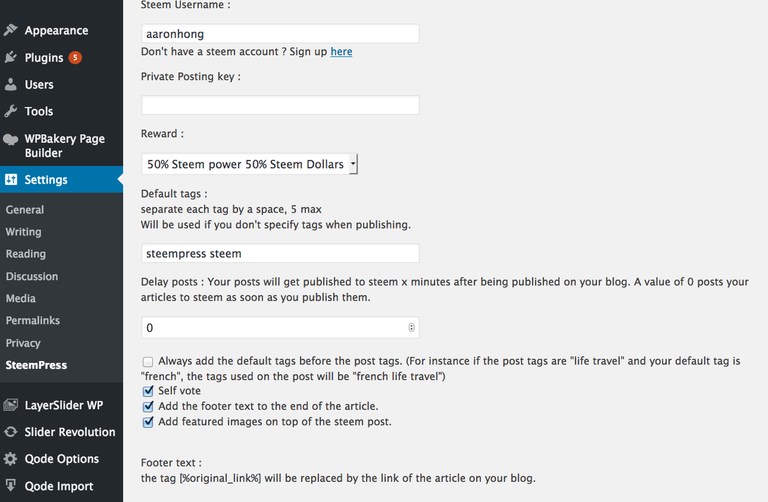The height and width of the screenshot is (502, 768).
Task: Click the Private Posting key field
Action: coord(280,105)
